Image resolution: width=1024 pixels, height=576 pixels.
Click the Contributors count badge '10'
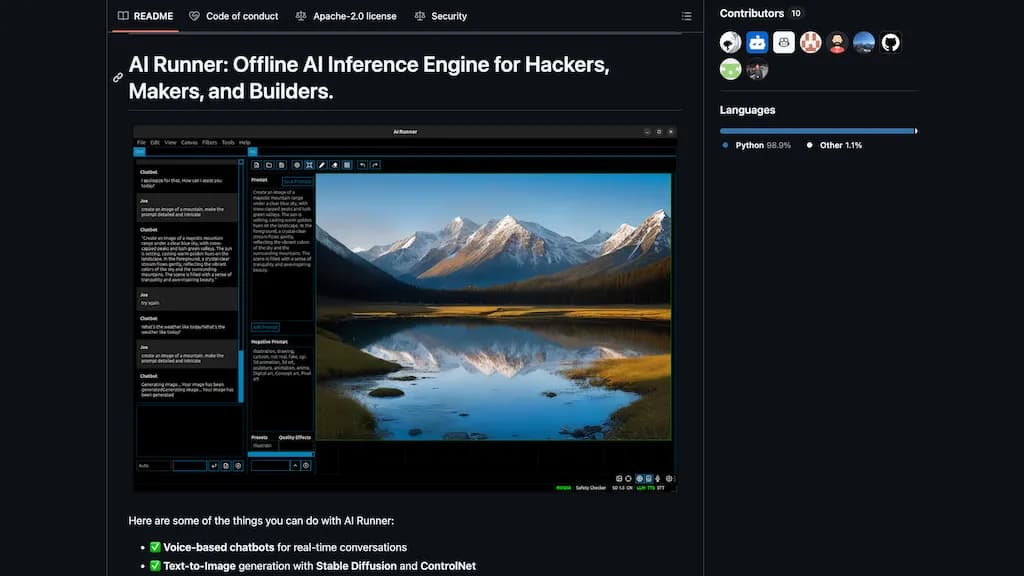pyautogui.click(x=795, y=13)
